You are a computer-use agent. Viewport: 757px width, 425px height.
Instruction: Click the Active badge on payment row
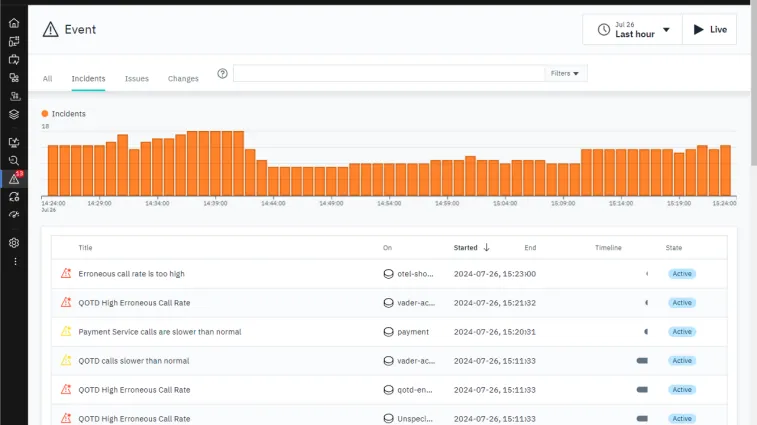pyautogui.click(x=682, y=332)
